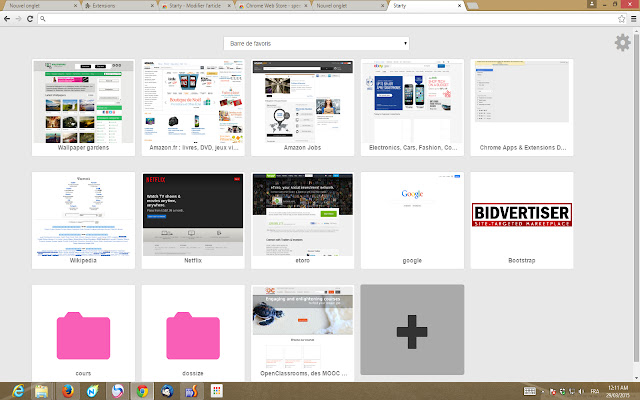The height and width of the screenshot is (400, 640).
Task: Open Chrome Apps & Extensions tile
Action: pos(522,107)
